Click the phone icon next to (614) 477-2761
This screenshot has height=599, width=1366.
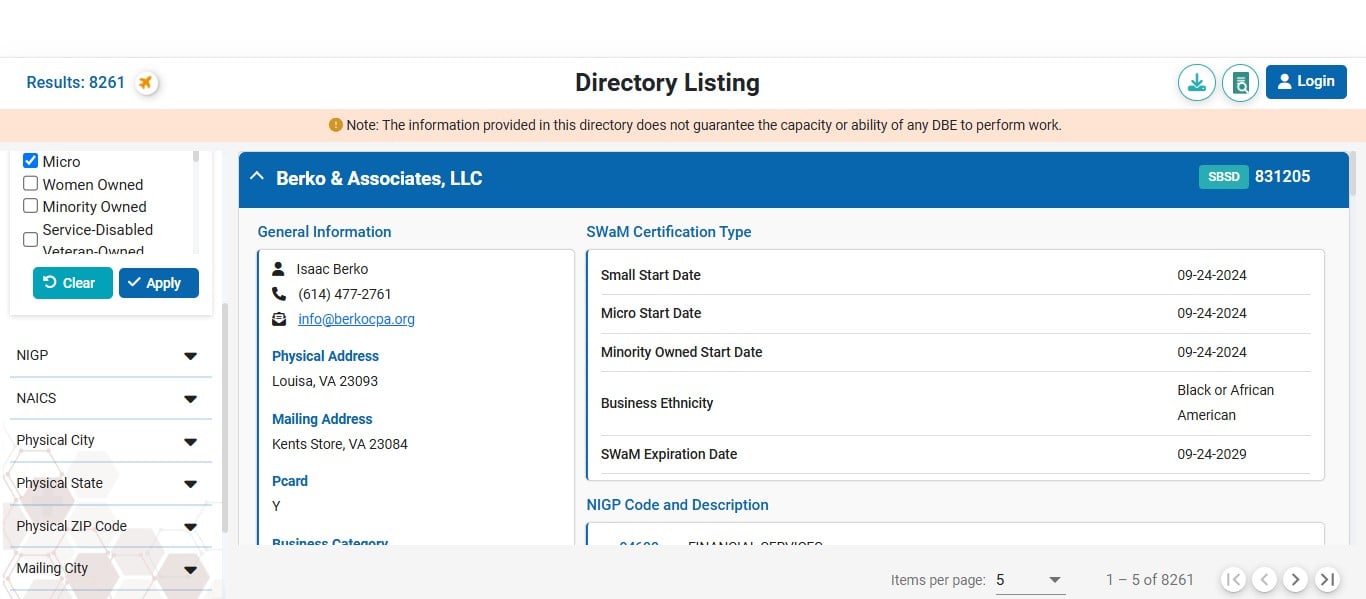tap(279, 294)
